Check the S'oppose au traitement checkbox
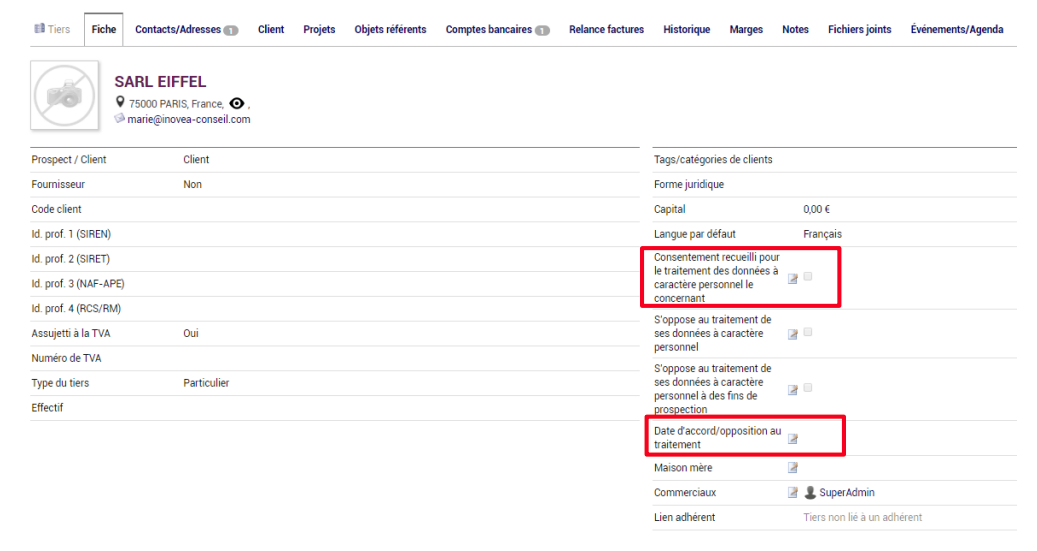The height and width of the screenshot is (551, 1037). coord(808,332)
